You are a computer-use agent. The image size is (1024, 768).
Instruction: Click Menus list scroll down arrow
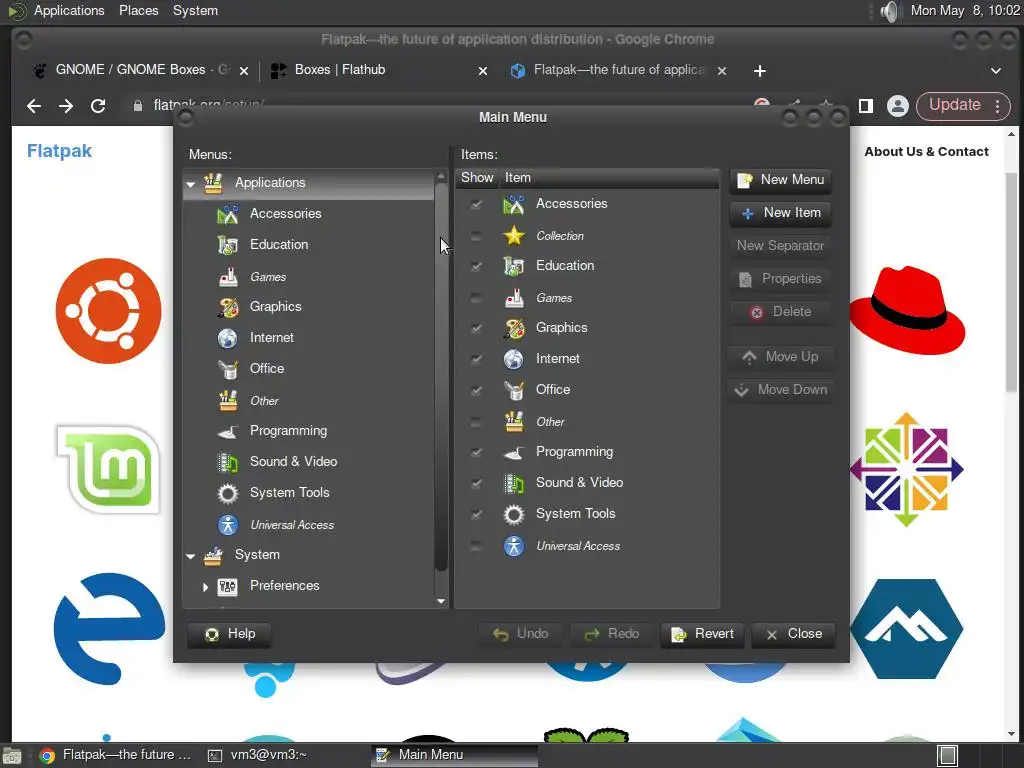pyautogui.click(x=441, y=601)
